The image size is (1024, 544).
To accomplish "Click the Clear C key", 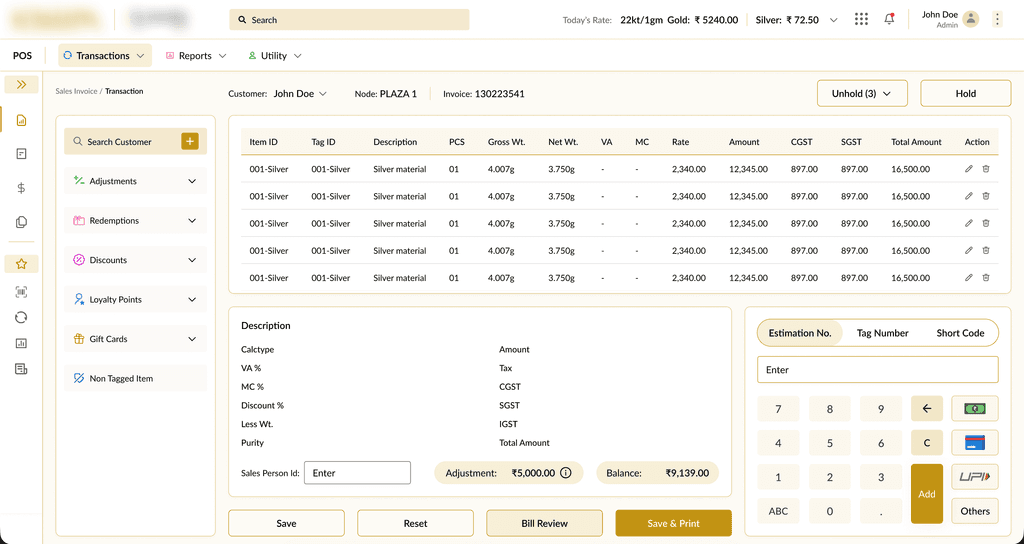I will [x=927, y=443].
